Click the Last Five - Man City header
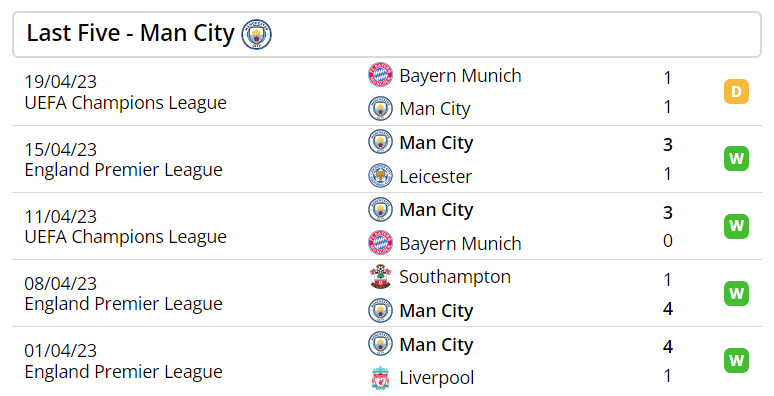 [x=387, y=35]
